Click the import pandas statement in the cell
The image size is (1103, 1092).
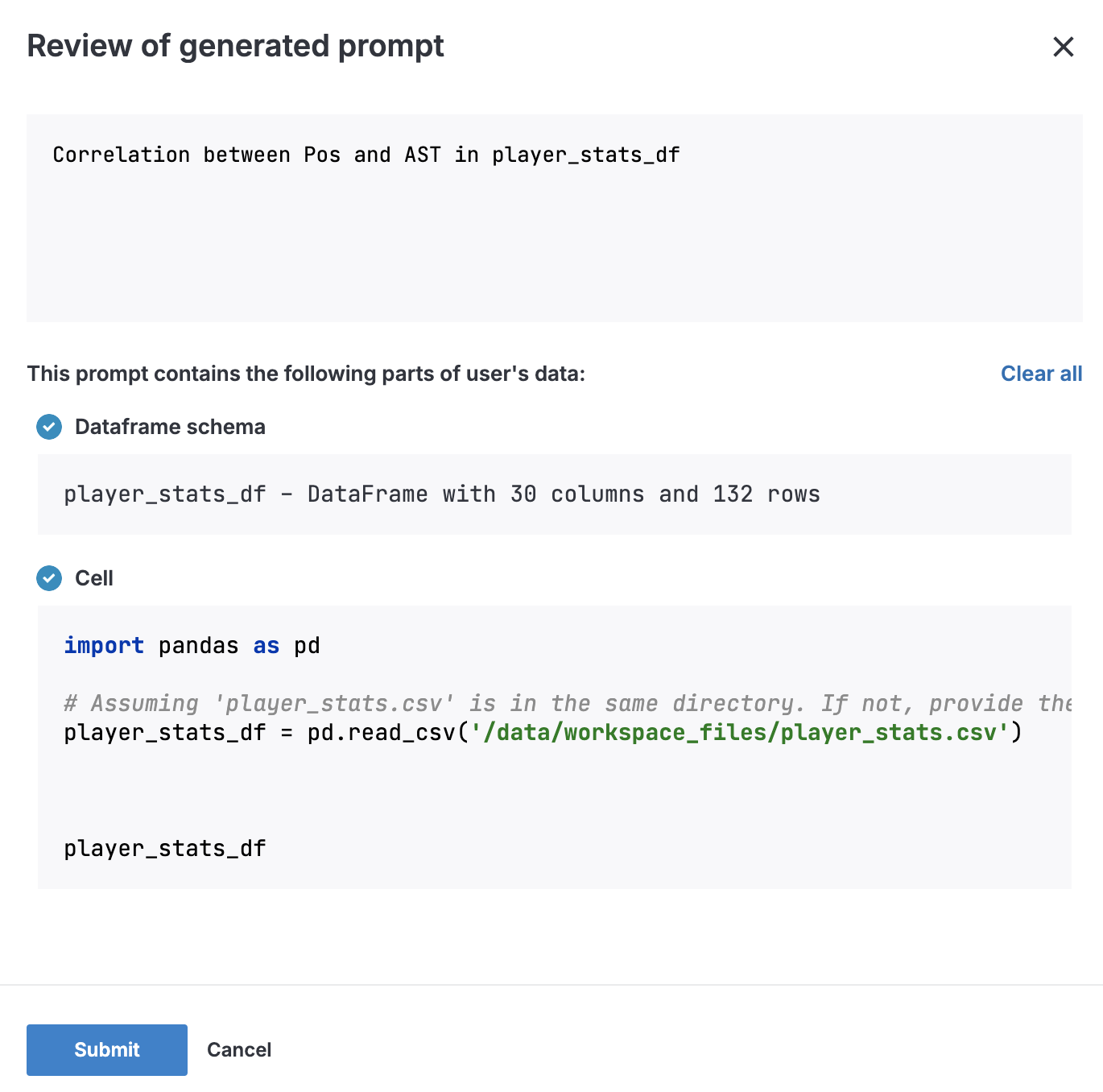192,645
